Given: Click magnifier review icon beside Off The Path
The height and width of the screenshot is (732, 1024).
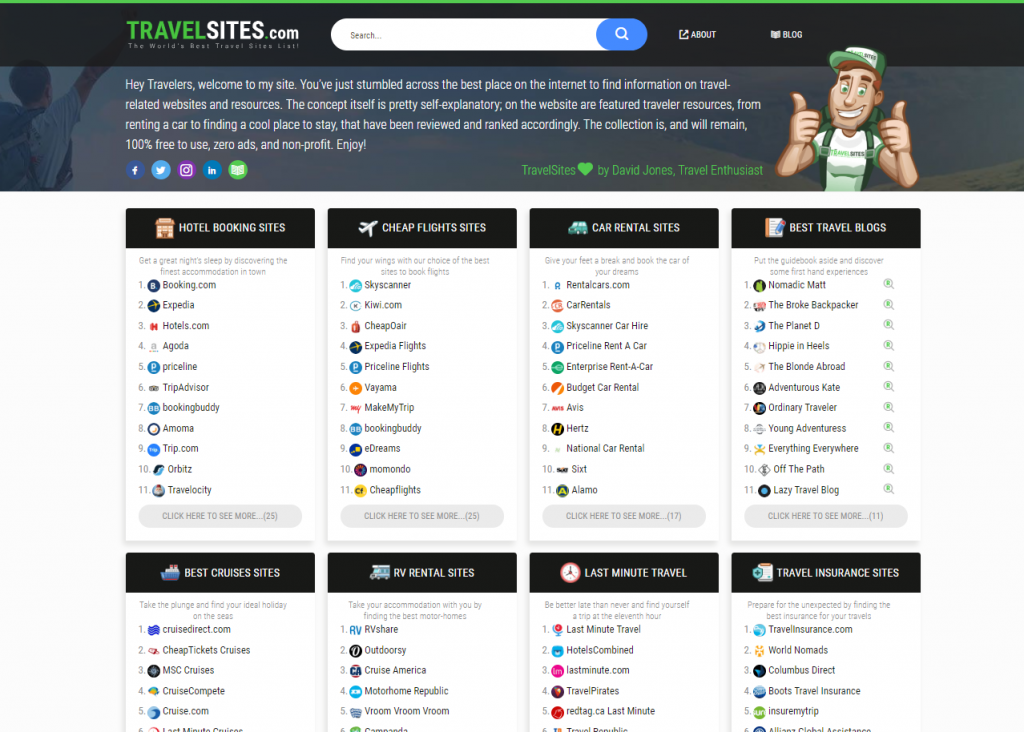Looking at the screenshot, I should pos(888,468).
